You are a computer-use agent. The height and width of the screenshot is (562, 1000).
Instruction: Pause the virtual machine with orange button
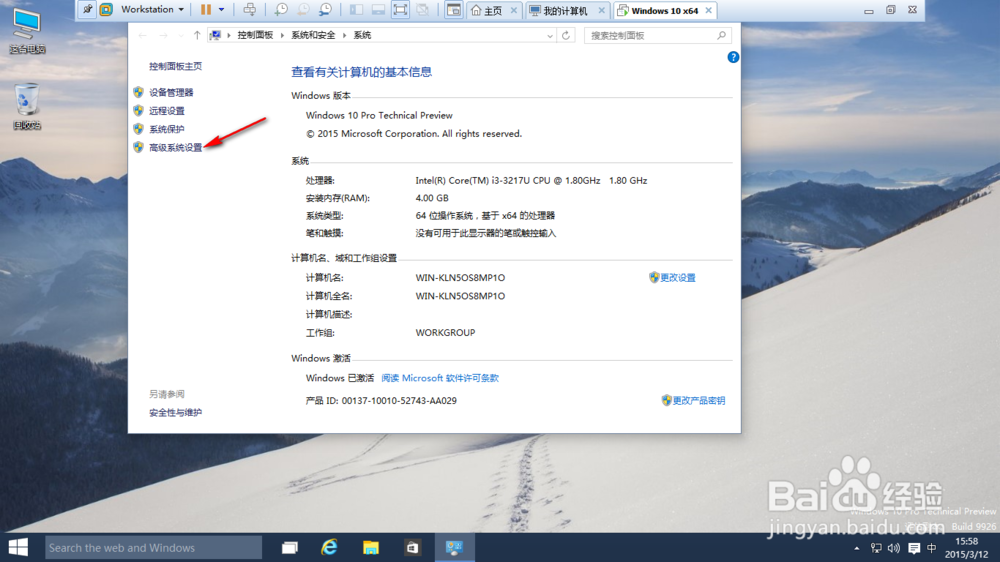(x=205, y=10)
